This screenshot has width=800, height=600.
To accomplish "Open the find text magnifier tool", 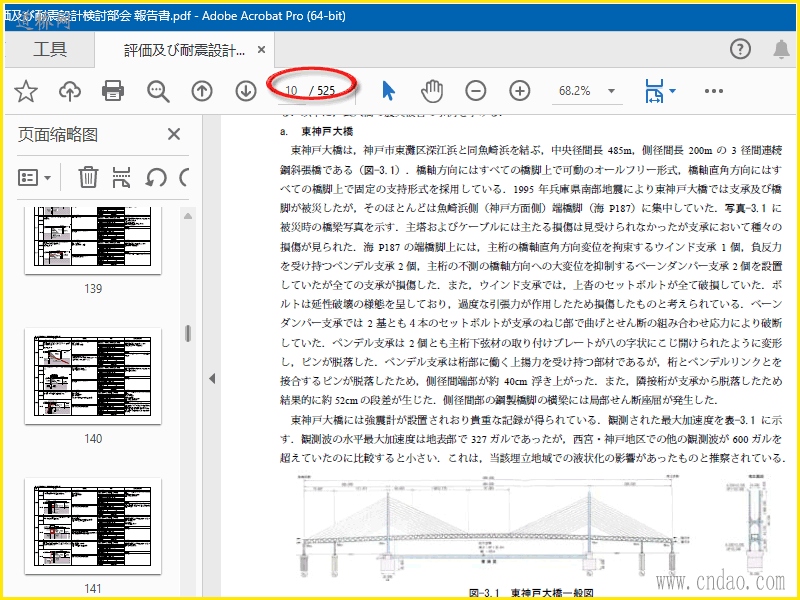I will [158, 91].
